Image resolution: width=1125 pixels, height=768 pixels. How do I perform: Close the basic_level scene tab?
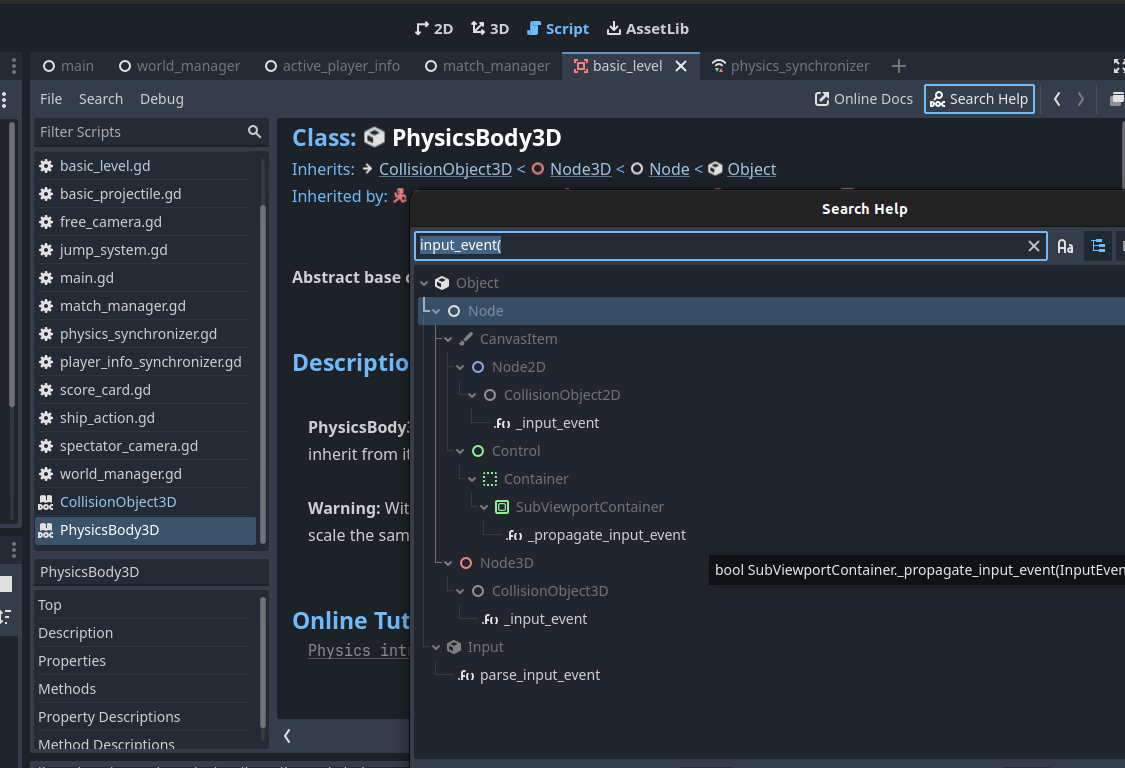[x=681, y=66]
